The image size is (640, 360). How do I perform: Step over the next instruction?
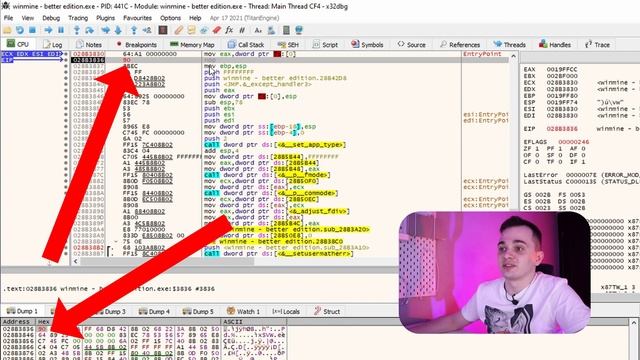point(89,30)
